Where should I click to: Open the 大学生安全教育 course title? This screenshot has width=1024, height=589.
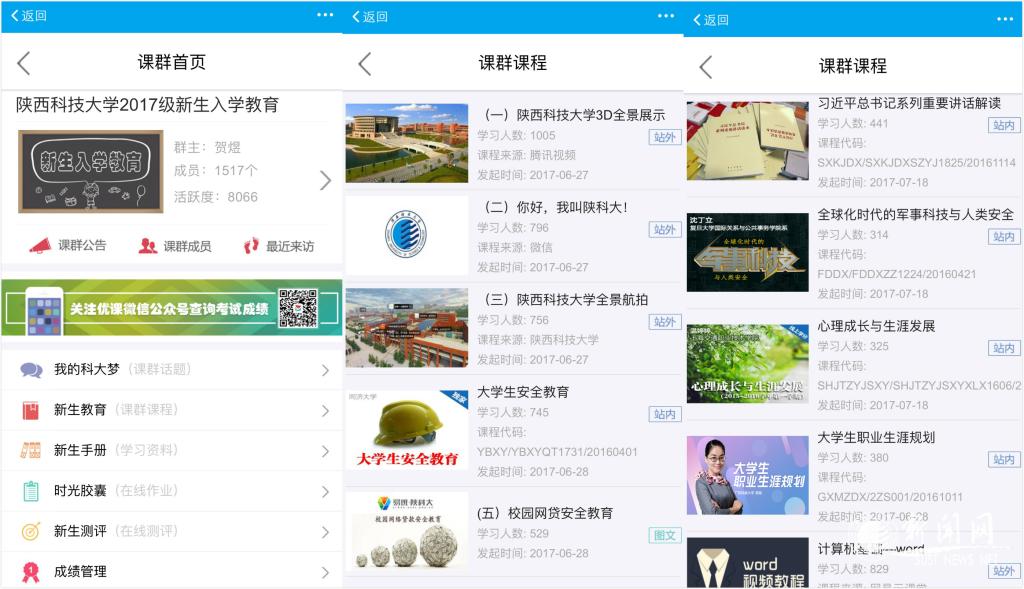pyautogui.click(x=523, y=392)
